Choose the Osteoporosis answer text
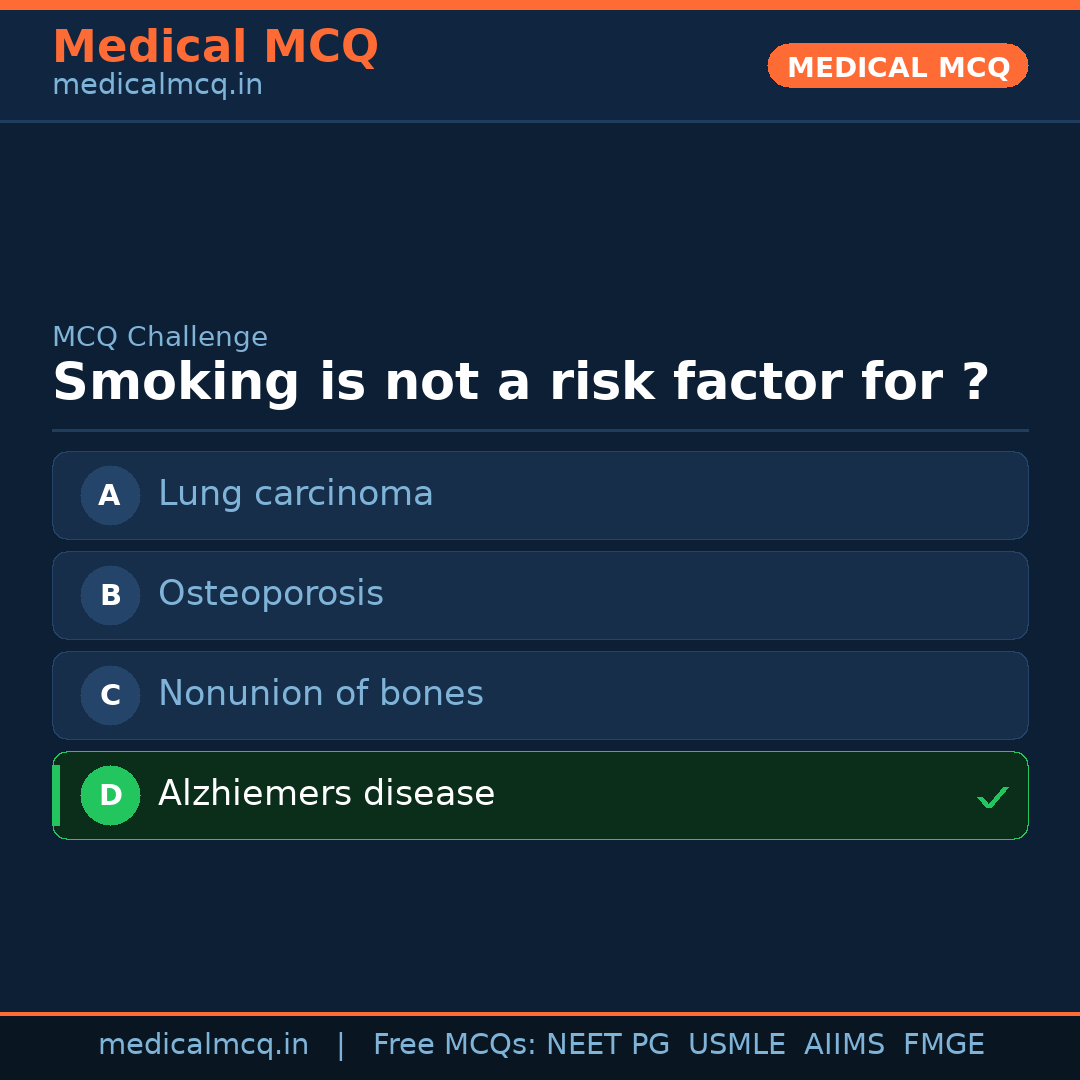 pos(271,594)
